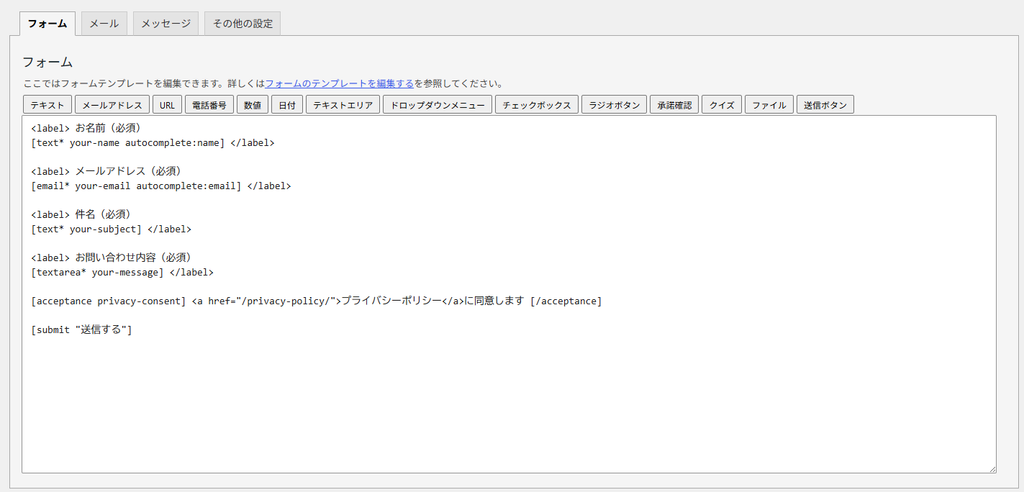This screenshot has width=1024, height=492.
Task: Click the [textarea* your-message] line
Action: tap(122, 272)
